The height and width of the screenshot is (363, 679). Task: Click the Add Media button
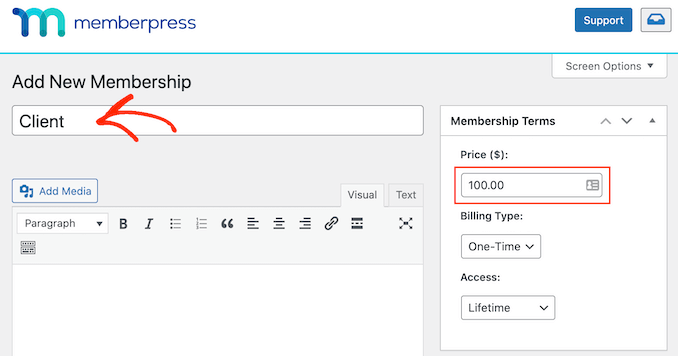point(55,191)
